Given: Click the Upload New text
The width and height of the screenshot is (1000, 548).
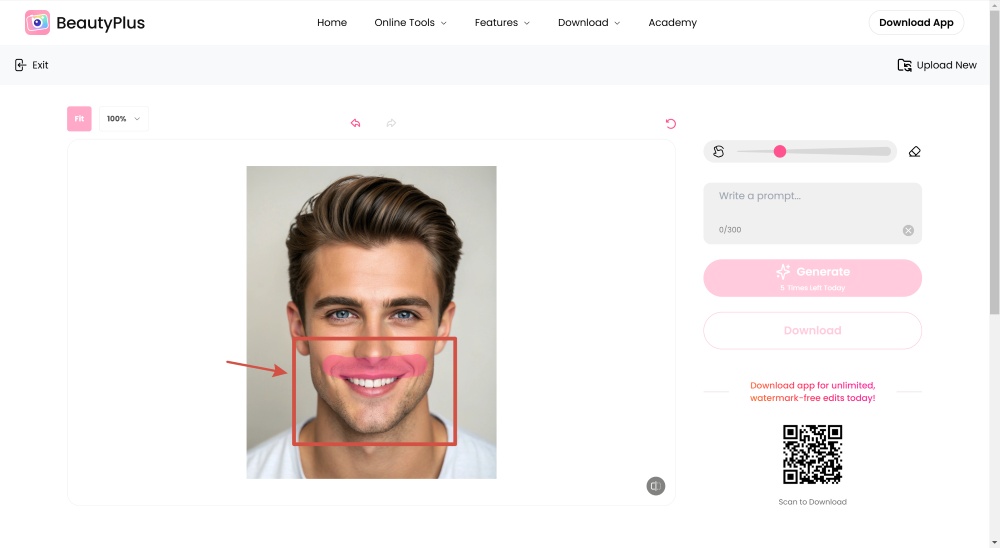Looking at the screenshot, I should pos(946,65).
